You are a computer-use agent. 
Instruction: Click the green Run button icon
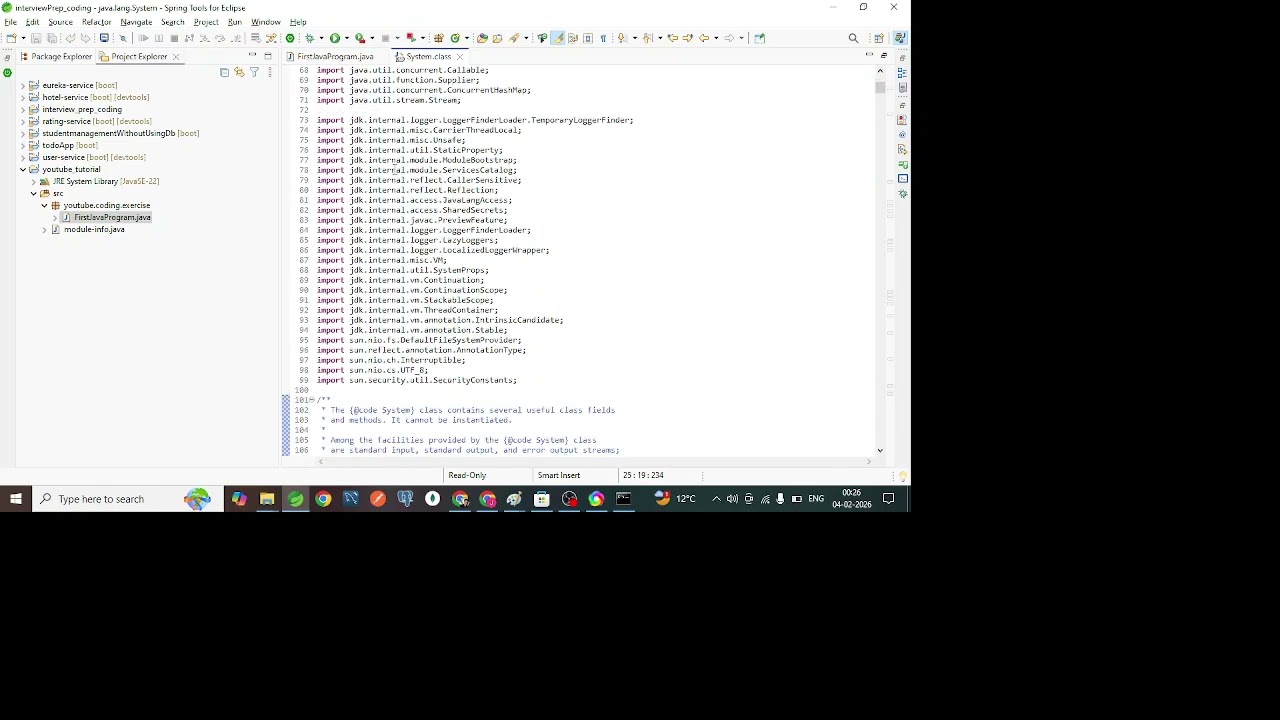(335, 38)
